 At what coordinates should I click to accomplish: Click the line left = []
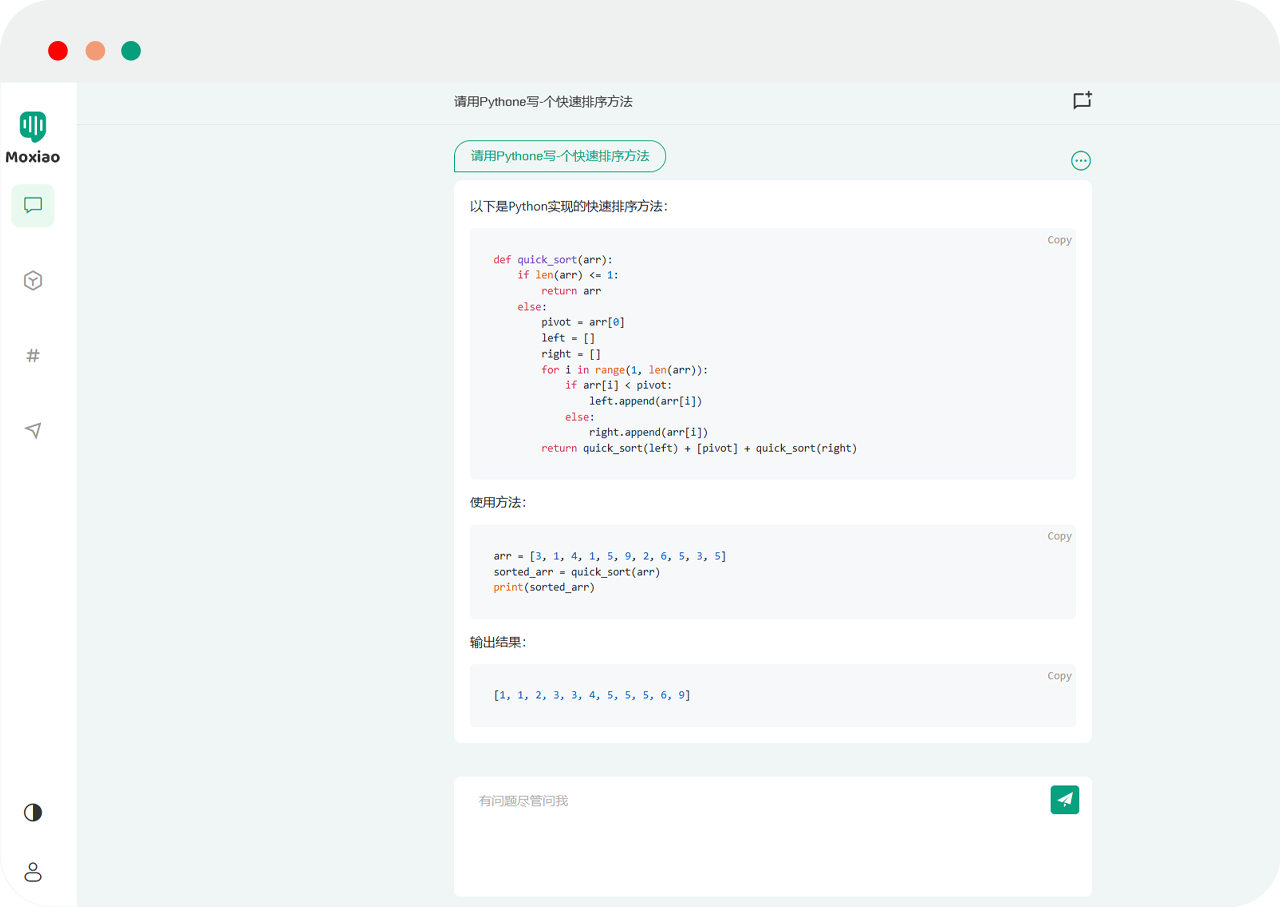coord(568,338)
